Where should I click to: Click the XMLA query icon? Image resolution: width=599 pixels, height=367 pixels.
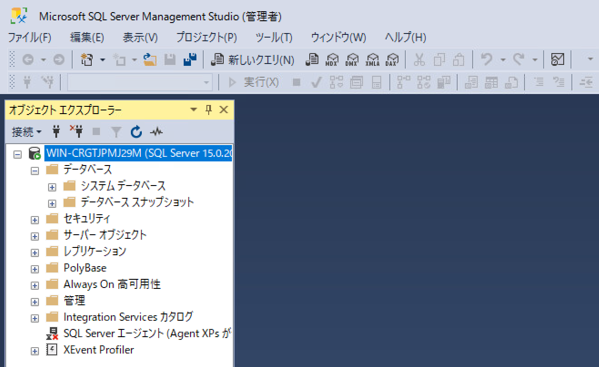372,60
